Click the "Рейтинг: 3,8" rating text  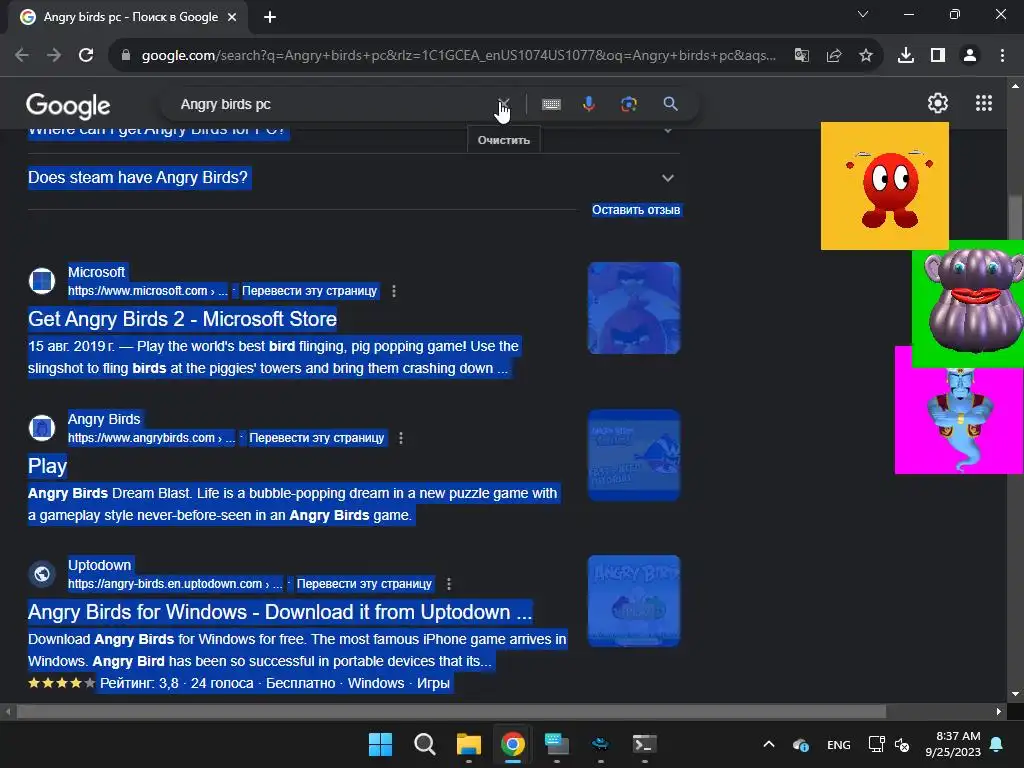(139, 683)
